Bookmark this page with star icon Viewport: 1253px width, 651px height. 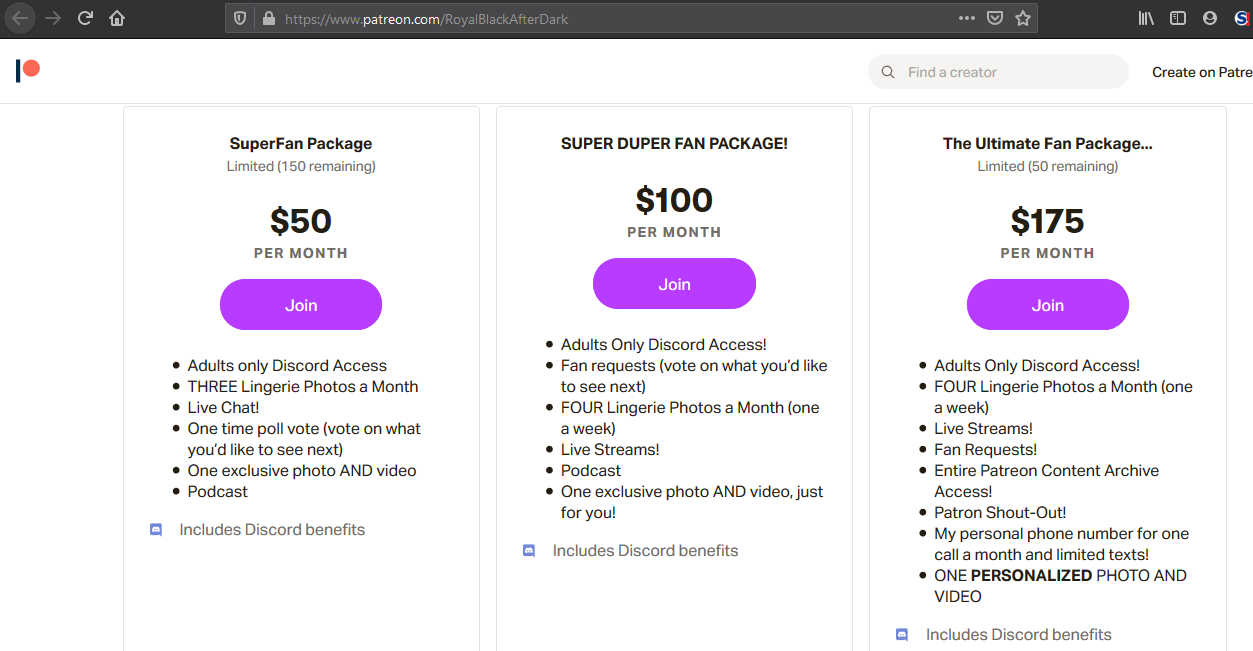pos(1022,18)
